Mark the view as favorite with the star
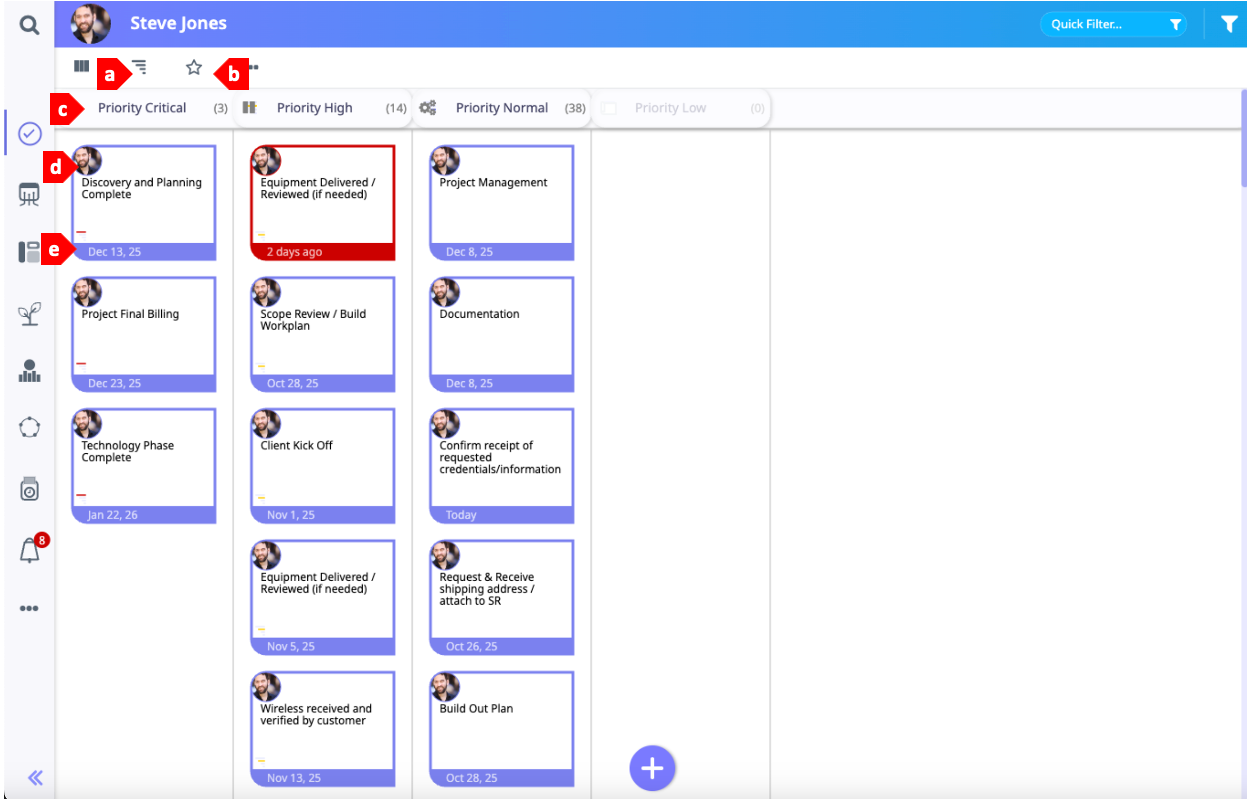1248x800 pixels. [194, 67]
